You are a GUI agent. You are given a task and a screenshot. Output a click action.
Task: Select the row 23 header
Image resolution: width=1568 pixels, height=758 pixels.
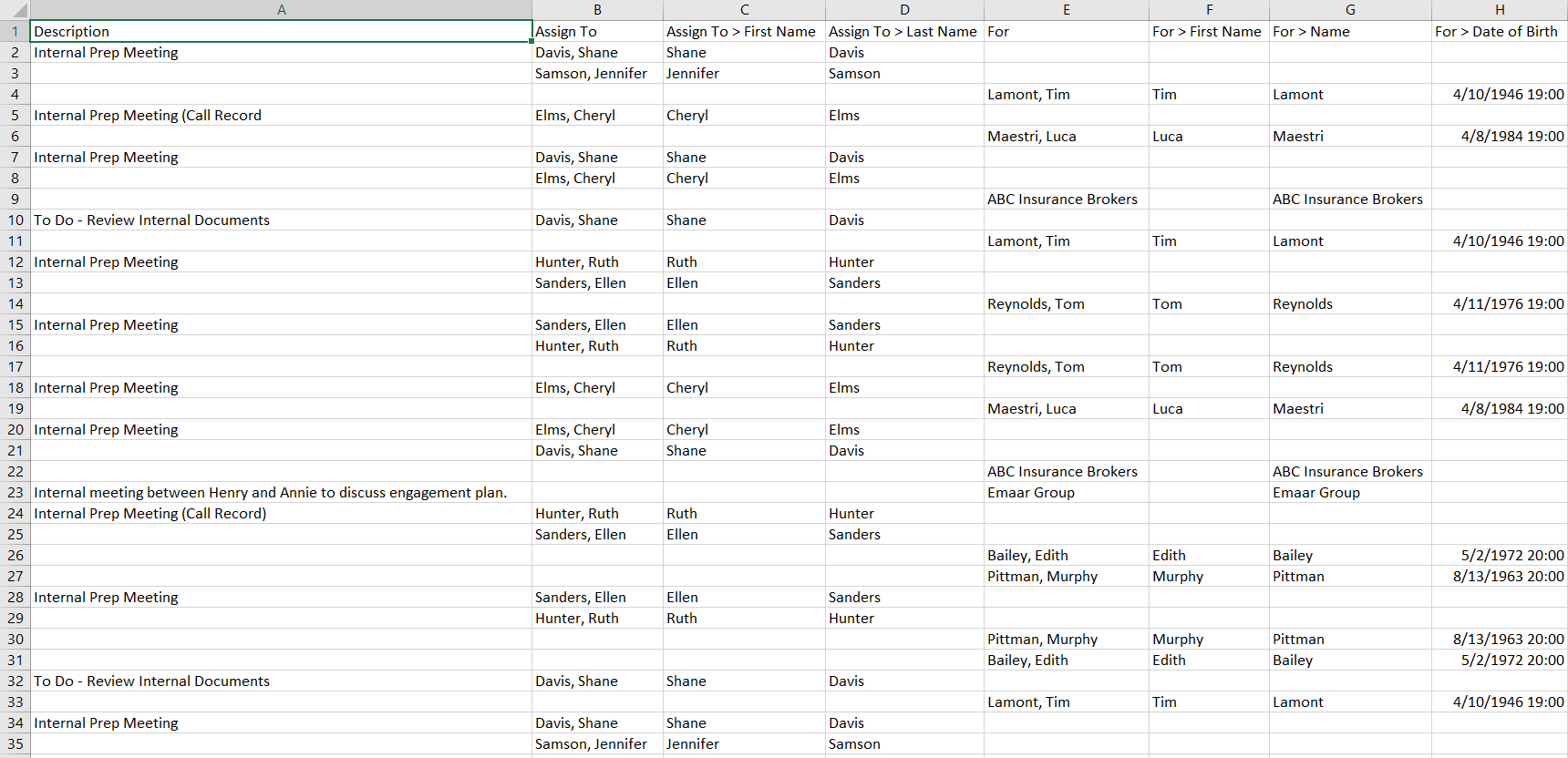pos(15,493)
